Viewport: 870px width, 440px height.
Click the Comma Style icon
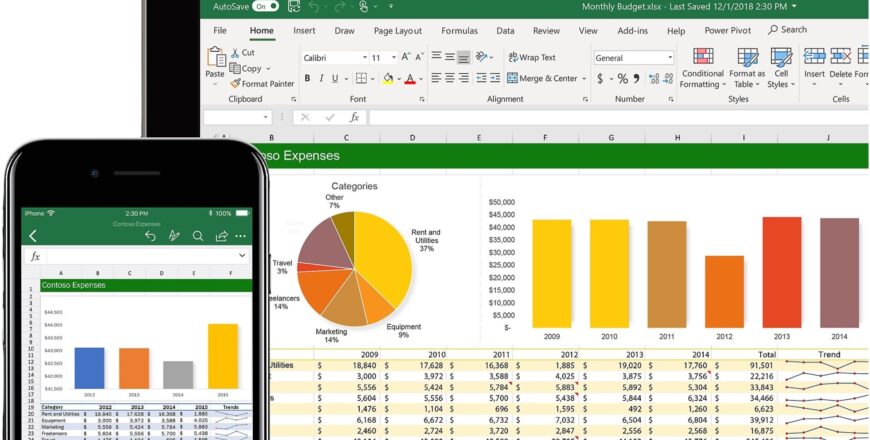[x=636, y=78]
